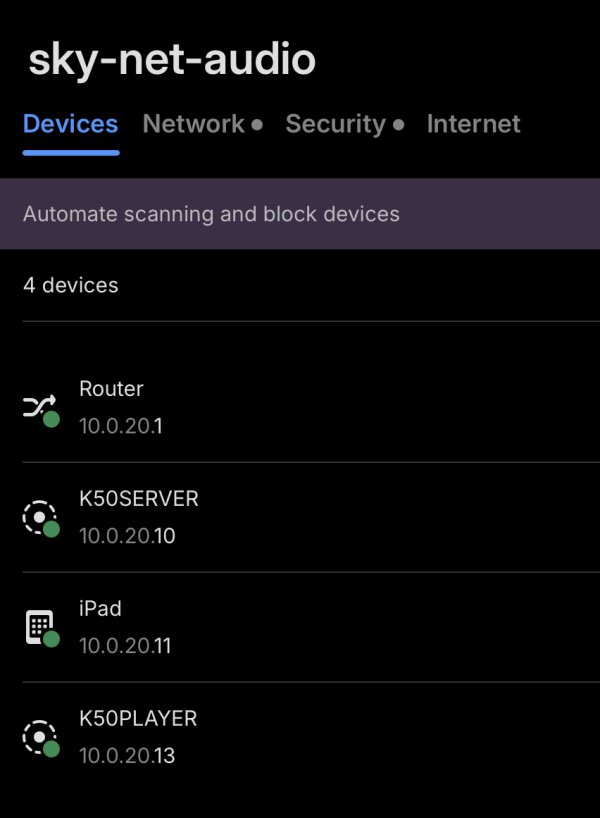Open the iPad device entry

pos(100,609)
